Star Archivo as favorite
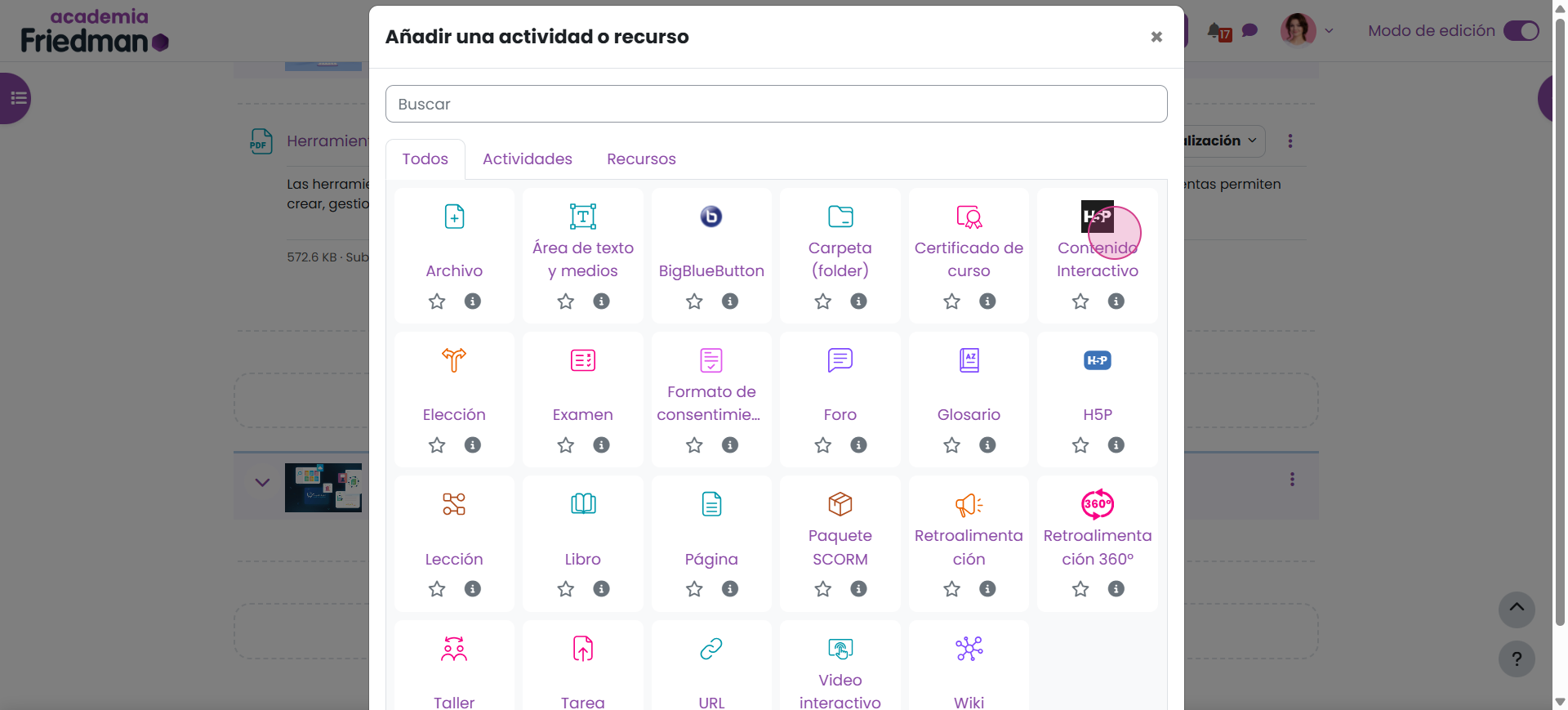The height and width of the screenshot is (710, 1568). click(x=437, y=301)
